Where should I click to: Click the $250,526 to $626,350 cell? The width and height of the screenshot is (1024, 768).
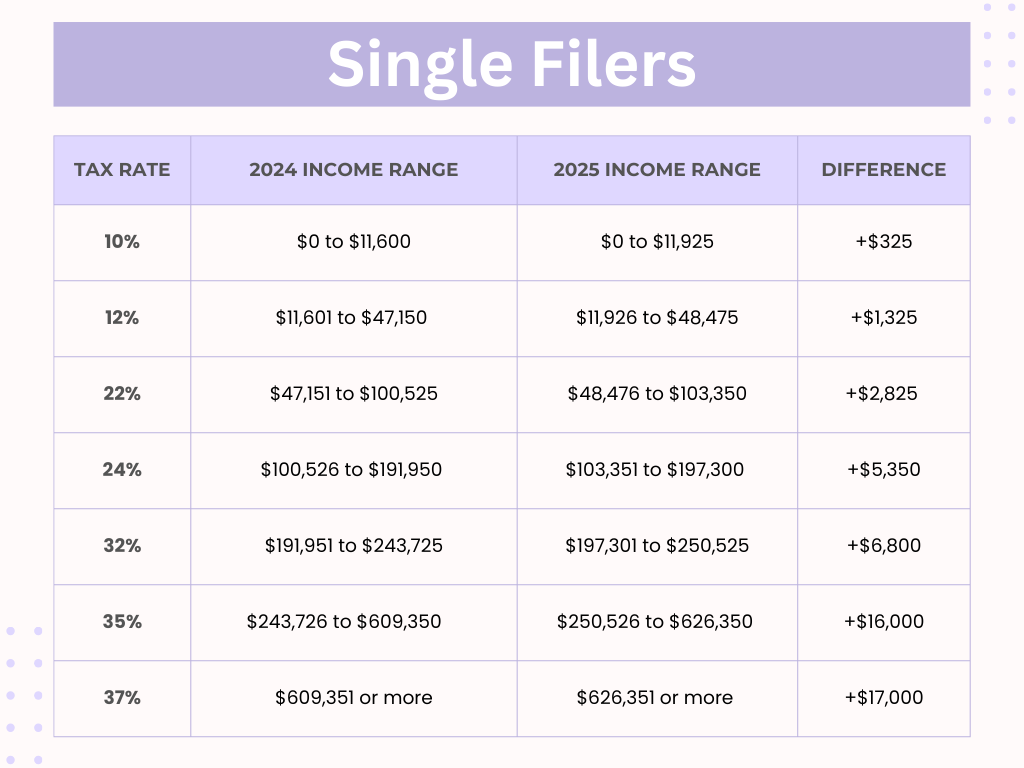(655, 622)
